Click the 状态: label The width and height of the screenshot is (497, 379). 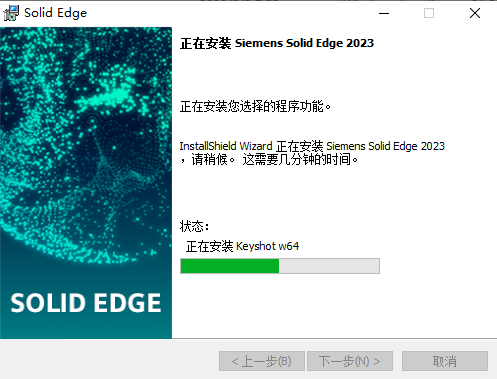(194, 226)
